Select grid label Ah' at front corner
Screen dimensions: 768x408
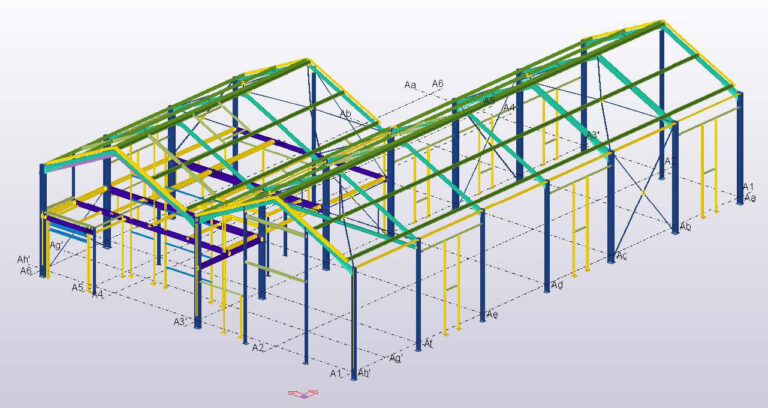pyautogui.click(x=364, y=373)
